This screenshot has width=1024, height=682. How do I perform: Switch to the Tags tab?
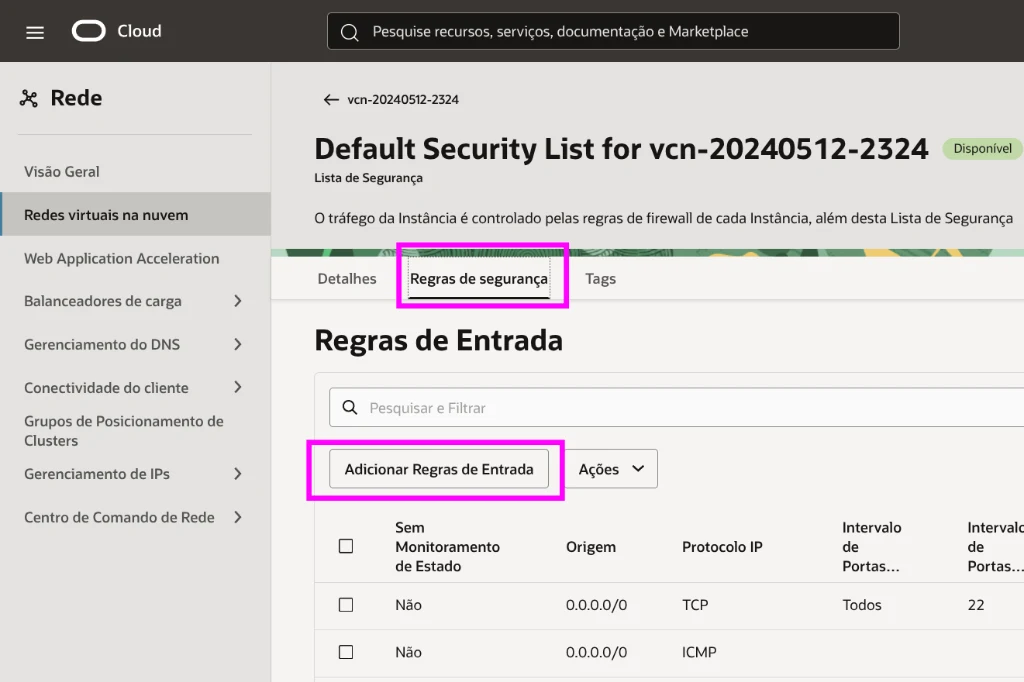pyautogui.click(x=600, y=279)
